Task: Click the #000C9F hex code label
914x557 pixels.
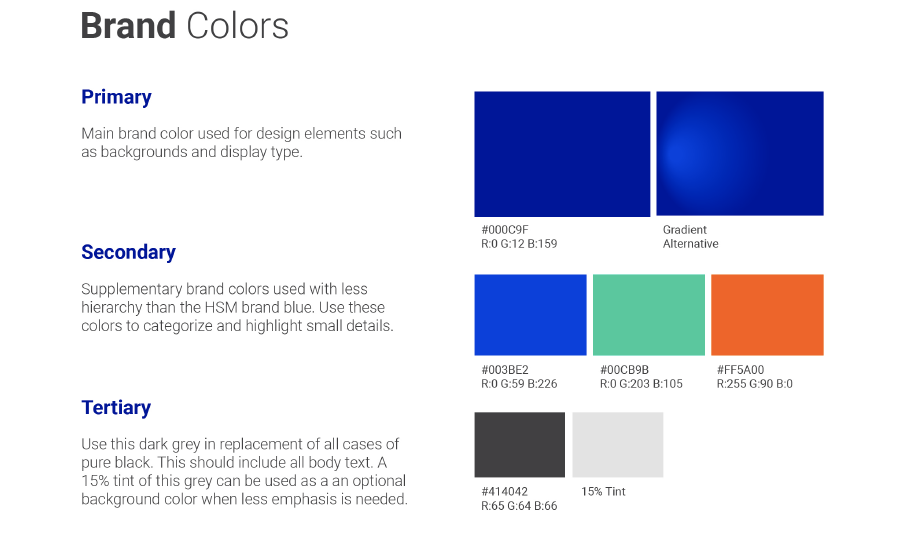Action: (505, 230)
